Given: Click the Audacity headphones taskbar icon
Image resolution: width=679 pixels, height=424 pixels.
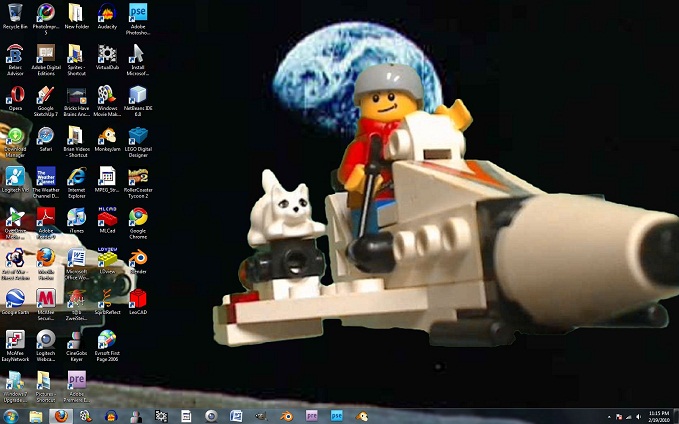Looking at the screenshot, I should pyautogui.click(x=111, y=416).
